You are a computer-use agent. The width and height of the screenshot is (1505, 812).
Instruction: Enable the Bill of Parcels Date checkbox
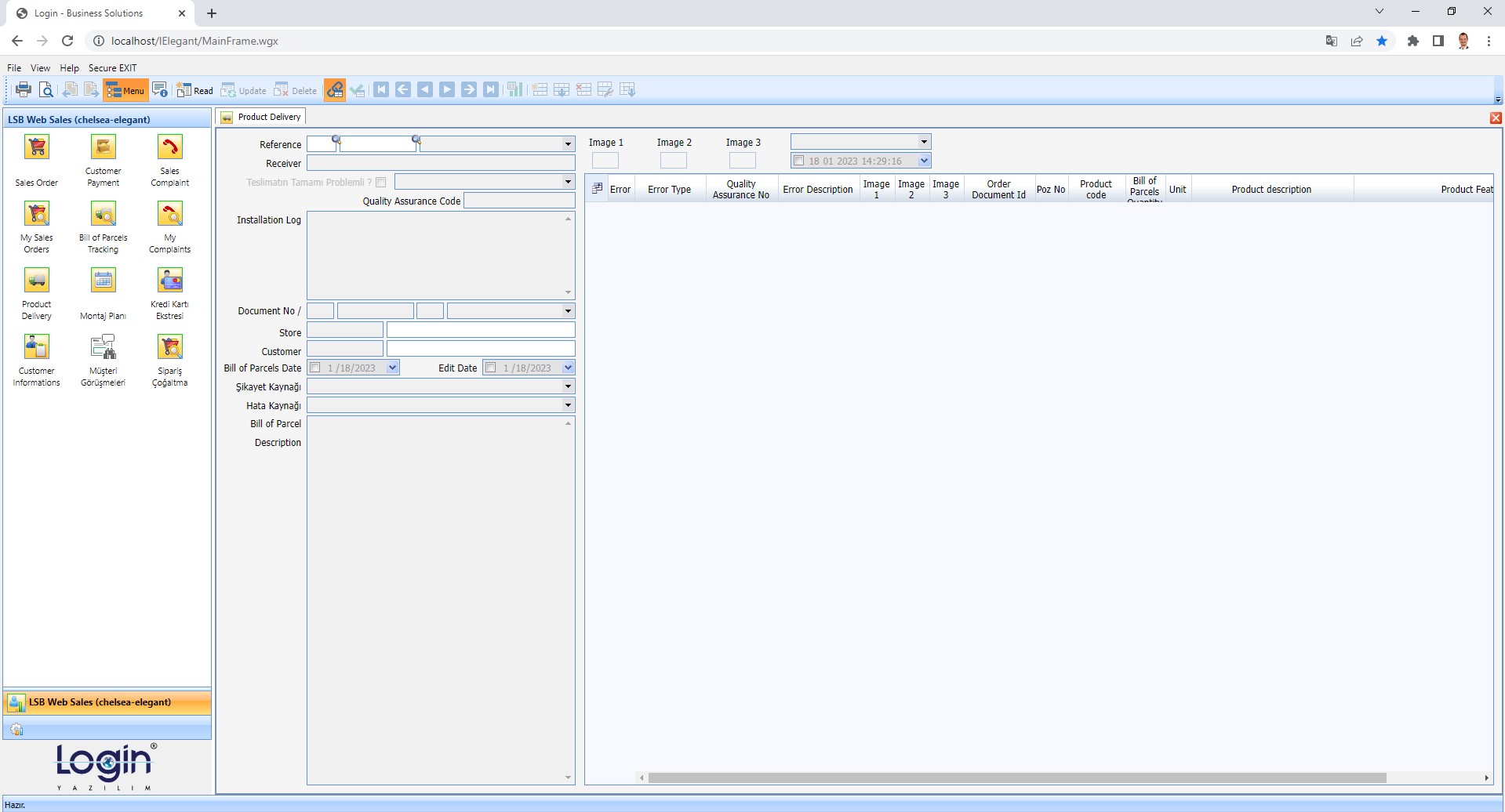(x=316, y=367)
